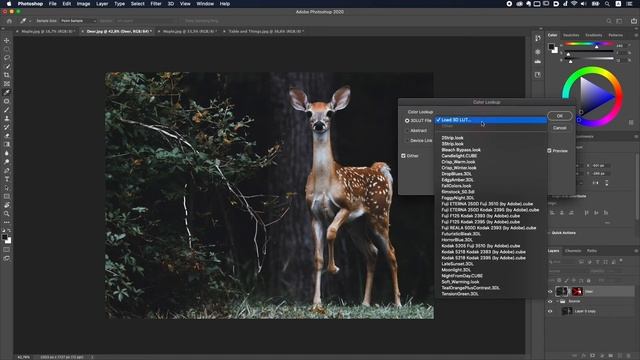Click the create new layer icon
This screenshot has height=360, width=640.
click(620, 356)
